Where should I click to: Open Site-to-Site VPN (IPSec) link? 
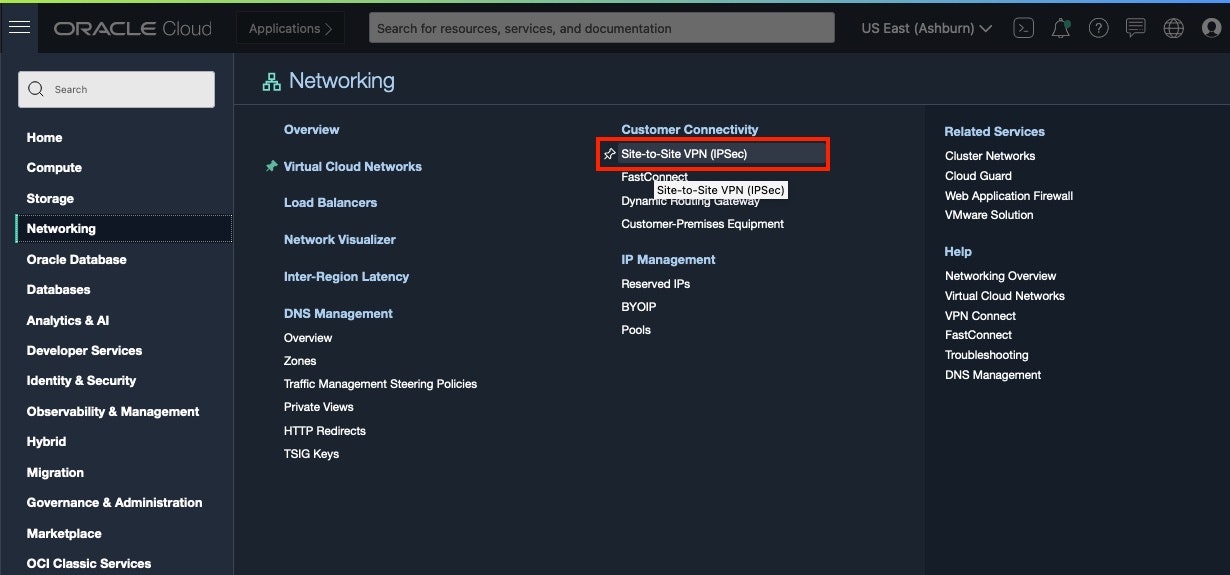click(684, 154)
